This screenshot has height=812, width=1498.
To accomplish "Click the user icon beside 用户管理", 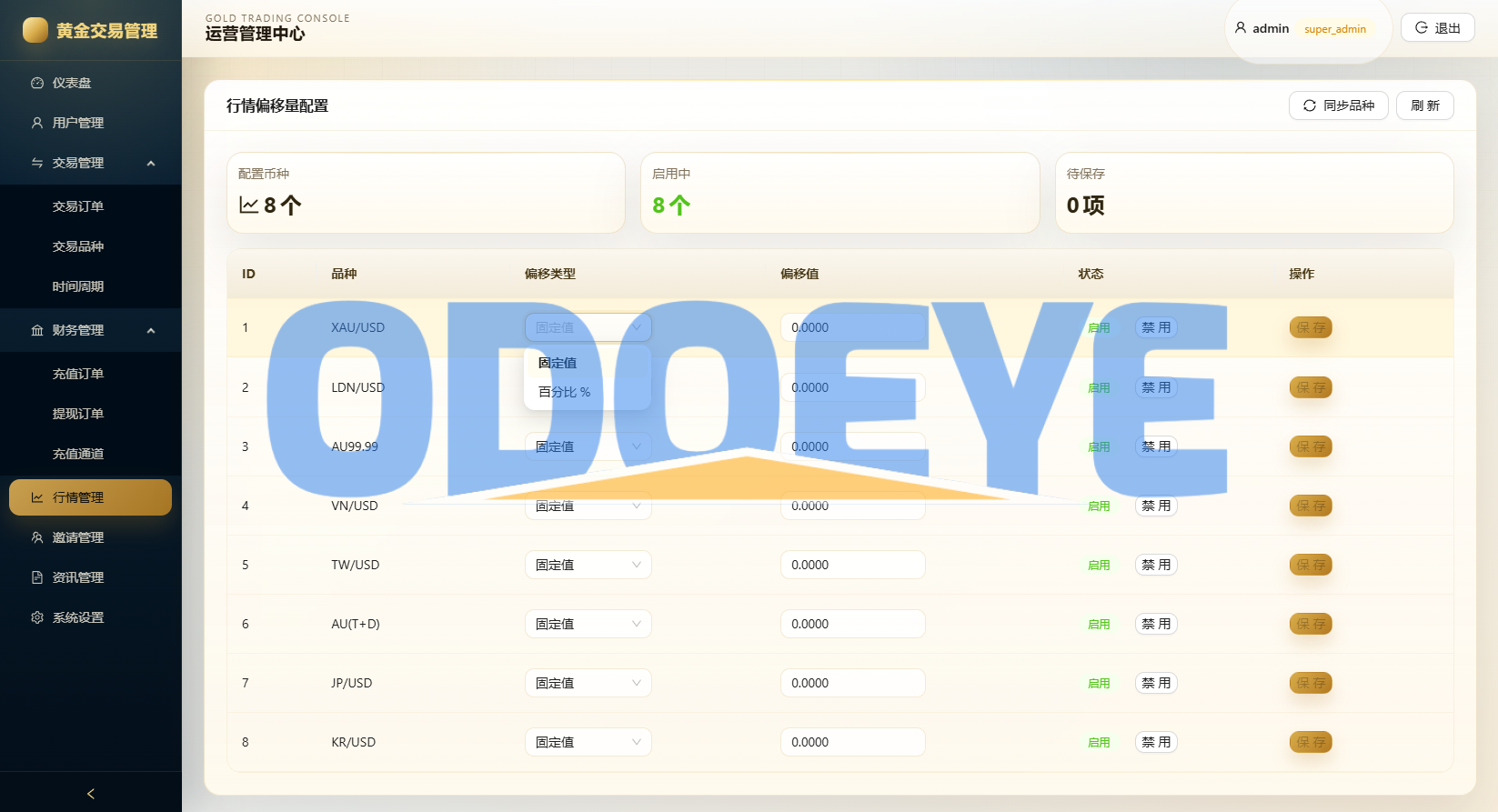I will pyautogui.click(x=37, y=123).
